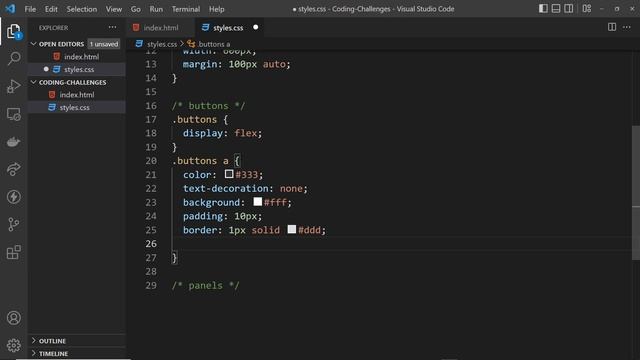Click the '/* panels */' comment text
Screen dimensions: 640x360
point(205,285)
